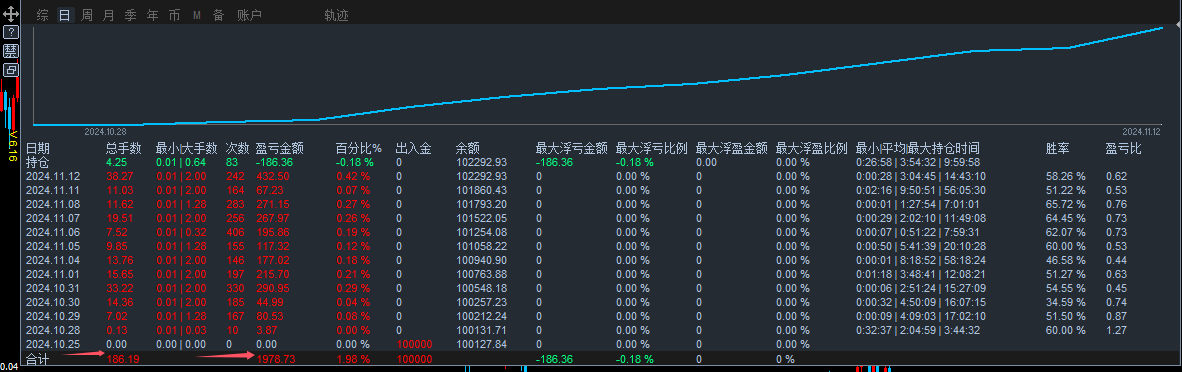
Task: Switch to the 季 quarterly tab
Action: click(131, 15)
